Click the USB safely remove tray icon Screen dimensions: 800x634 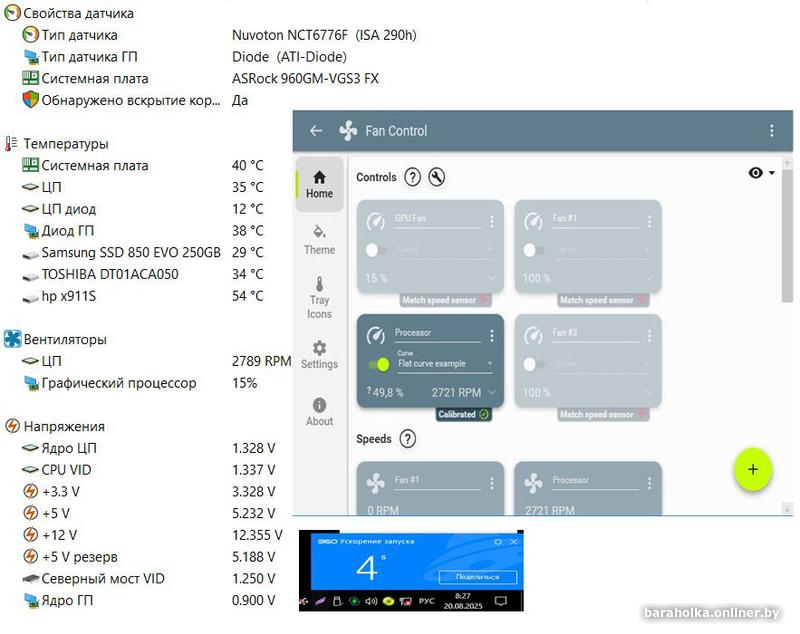(337, 601)
